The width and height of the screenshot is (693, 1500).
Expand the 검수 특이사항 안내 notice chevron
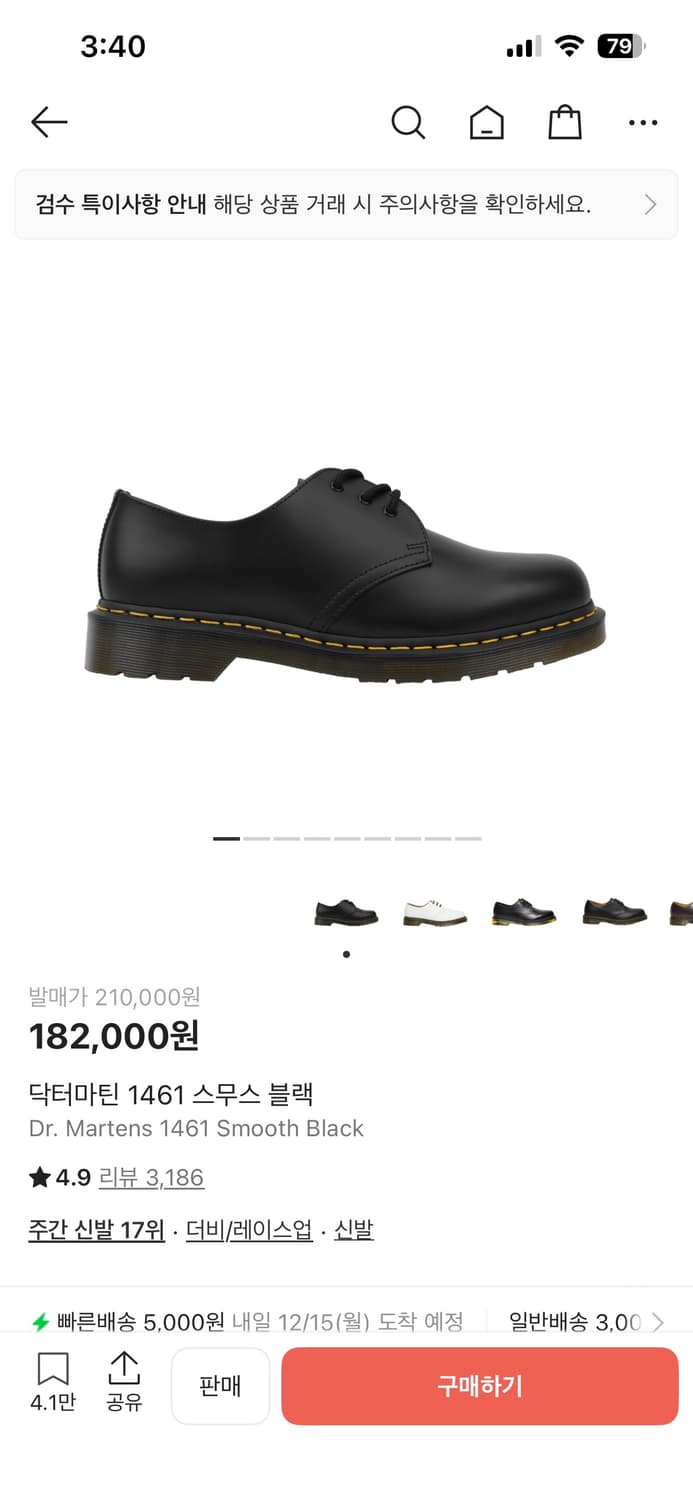tap(651, 205)
